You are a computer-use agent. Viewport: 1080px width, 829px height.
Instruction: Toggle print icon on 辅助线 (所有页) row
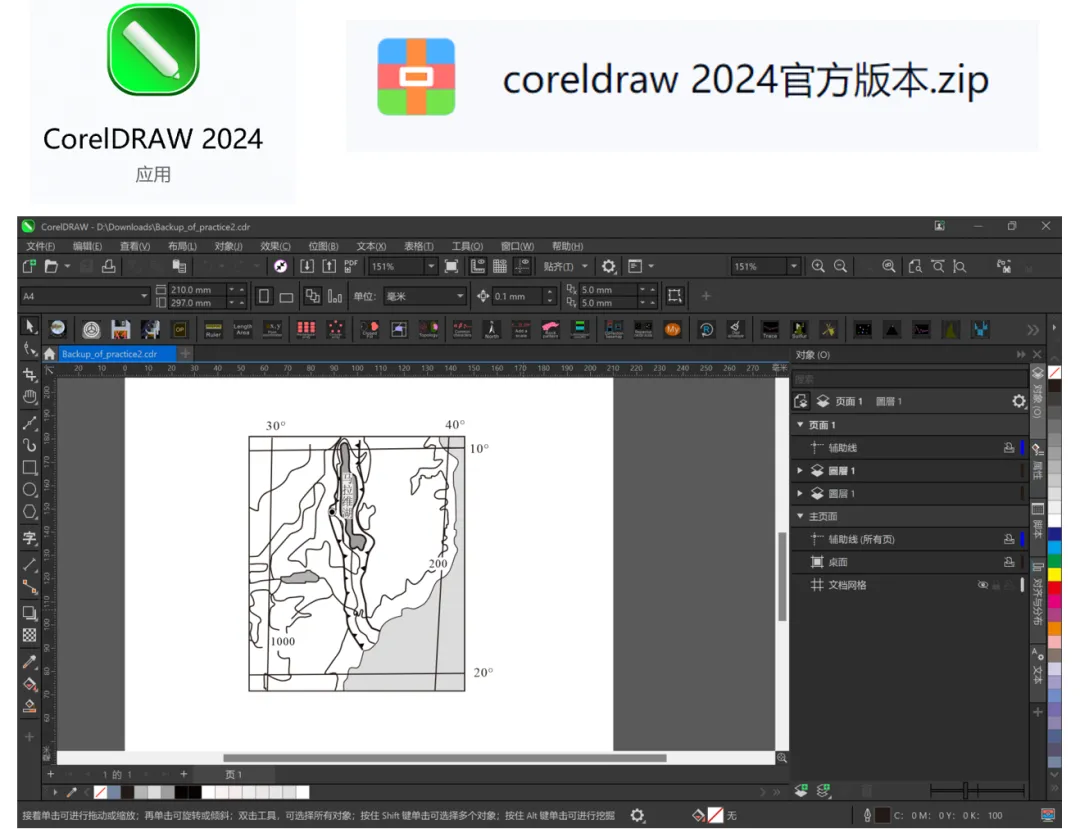coord(1009,539)
